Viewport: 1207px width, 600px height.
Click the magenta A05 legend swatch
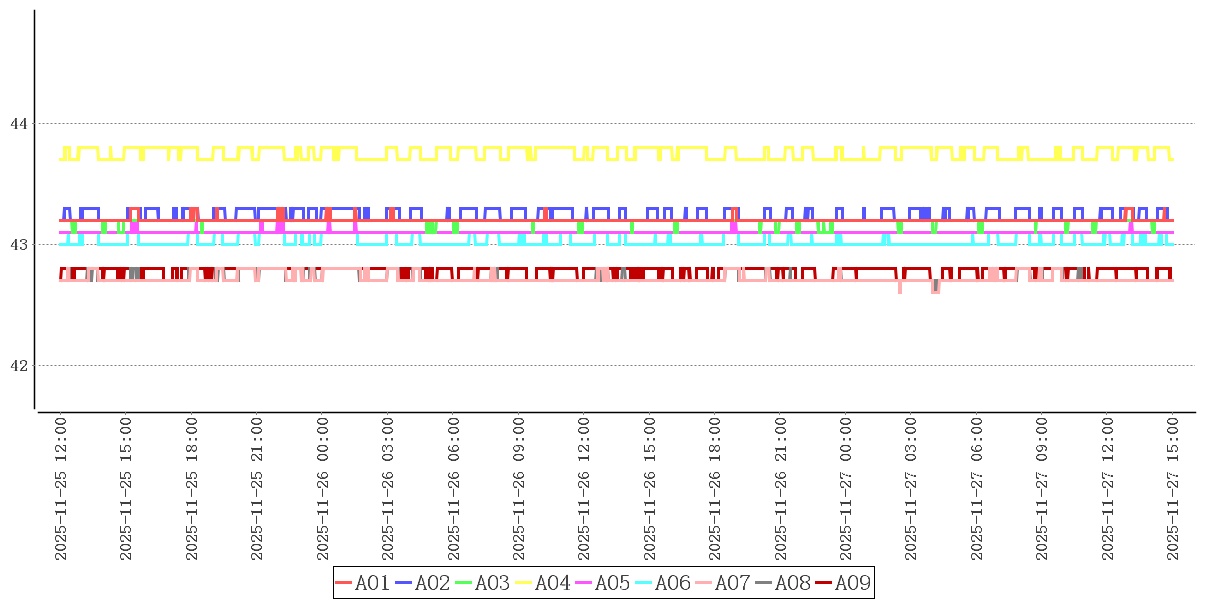[584, 583]
